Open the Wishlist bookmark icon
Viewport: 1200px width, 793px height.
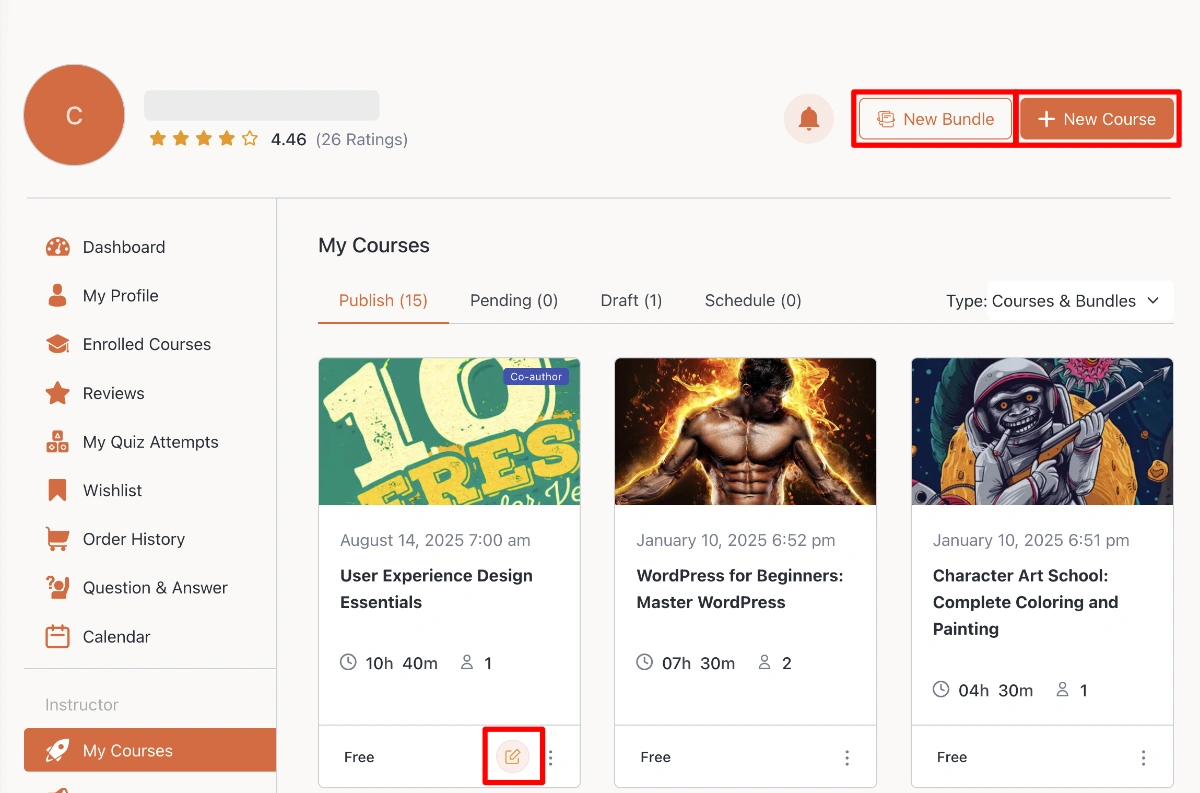pos(57,490)
